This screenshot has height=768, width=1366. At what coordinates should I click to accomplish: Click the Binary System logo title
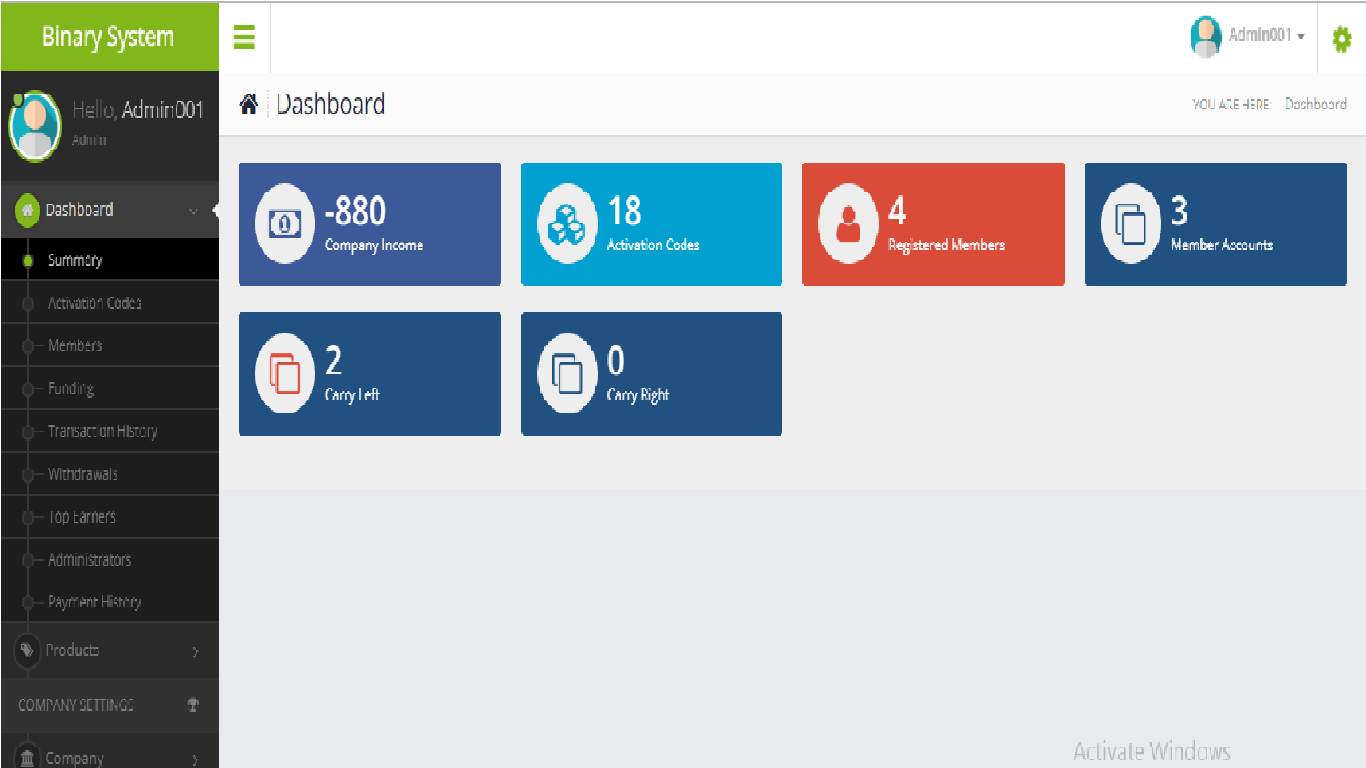(x=108, y=37)
